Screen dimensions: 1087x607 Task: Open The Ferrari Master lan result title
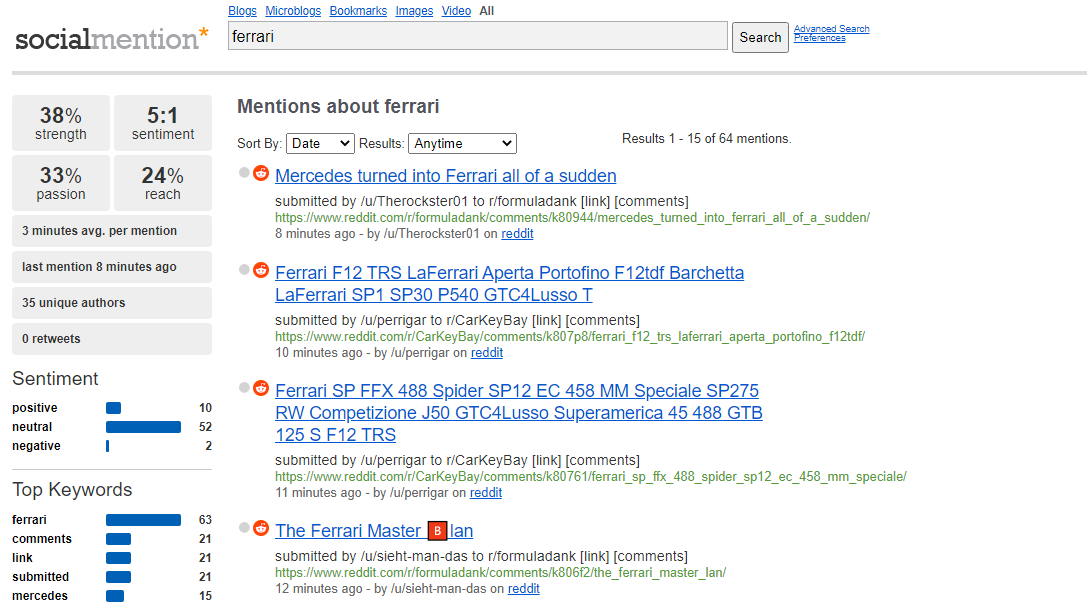click(374, 531)
